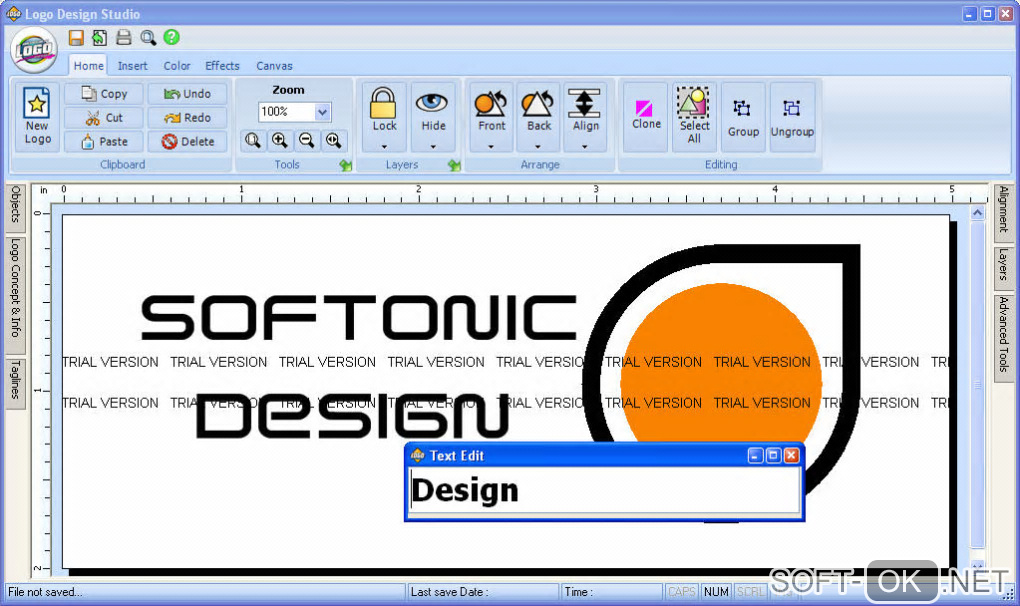
Task: Click the Tools group launcher icon
Action: point(345,166)
